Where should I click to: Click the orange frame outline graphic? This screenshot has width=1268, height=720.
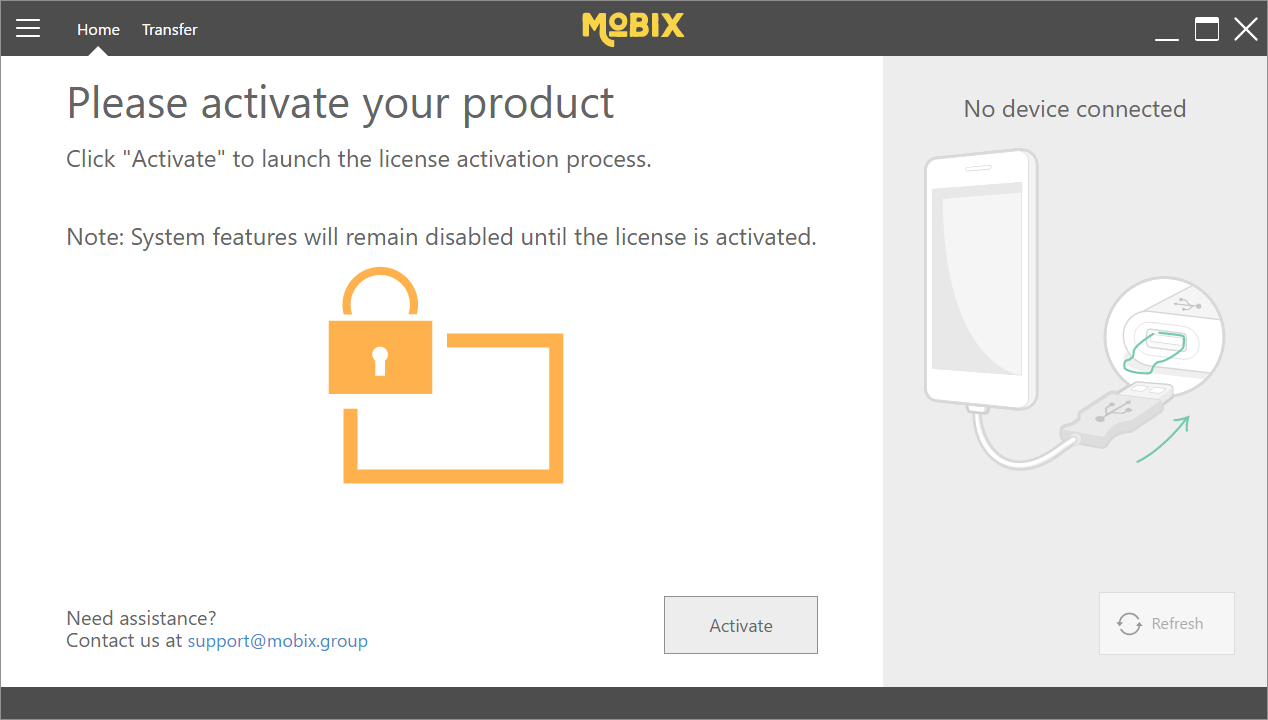pos(454,409)
